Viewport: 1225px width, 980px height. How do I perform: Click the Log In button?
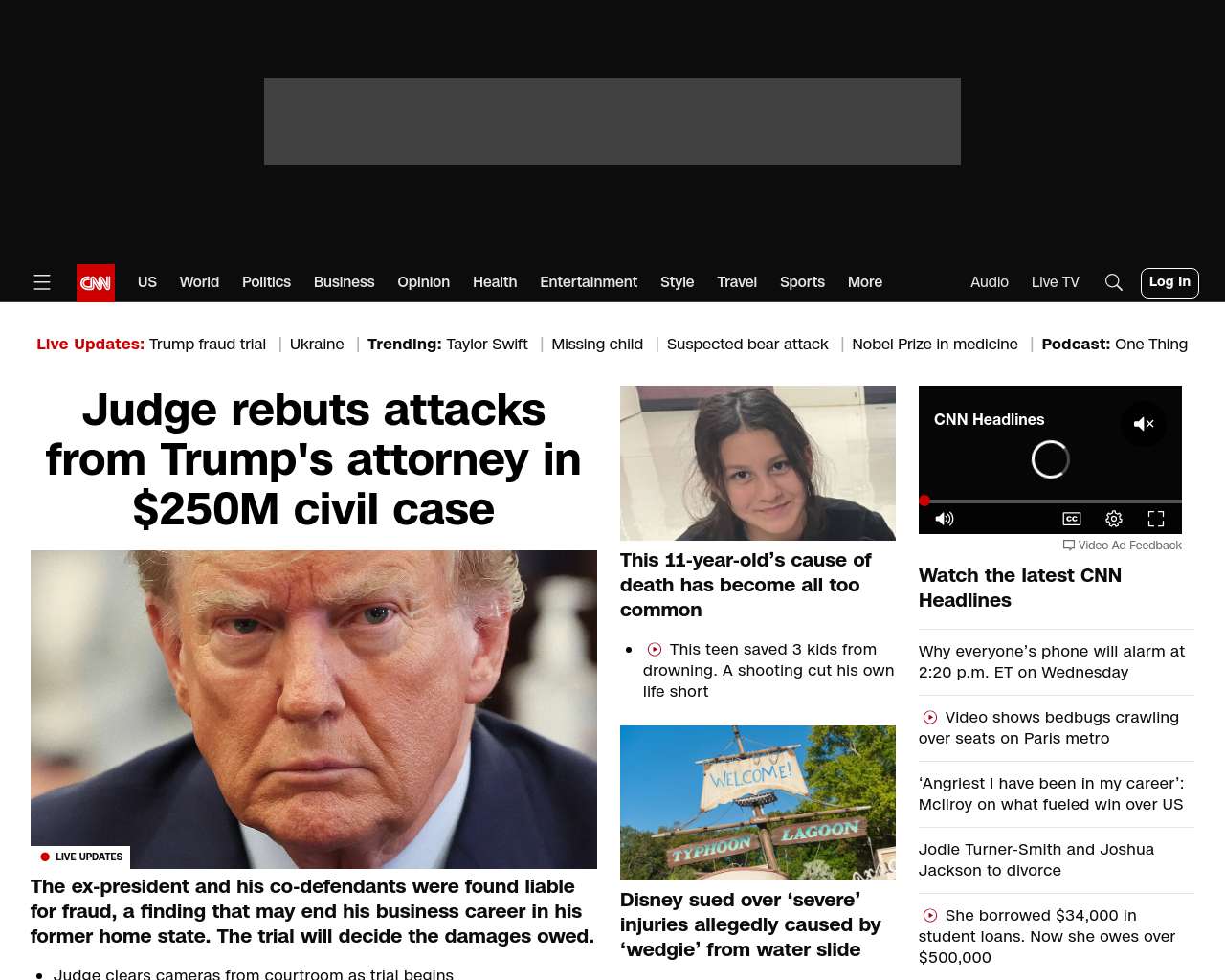click(1169, 282)
